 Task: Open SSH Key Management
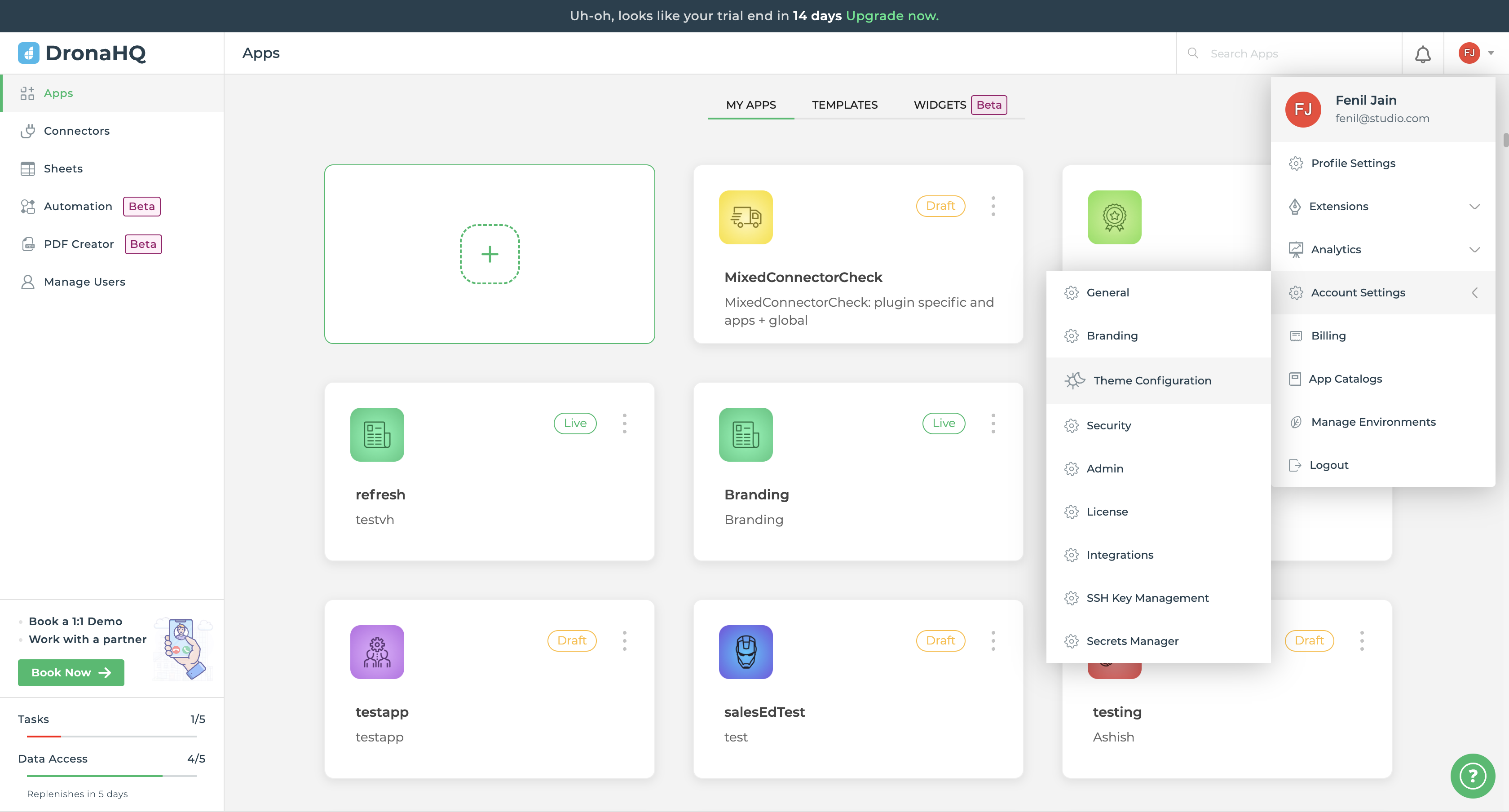(1158, 598)
